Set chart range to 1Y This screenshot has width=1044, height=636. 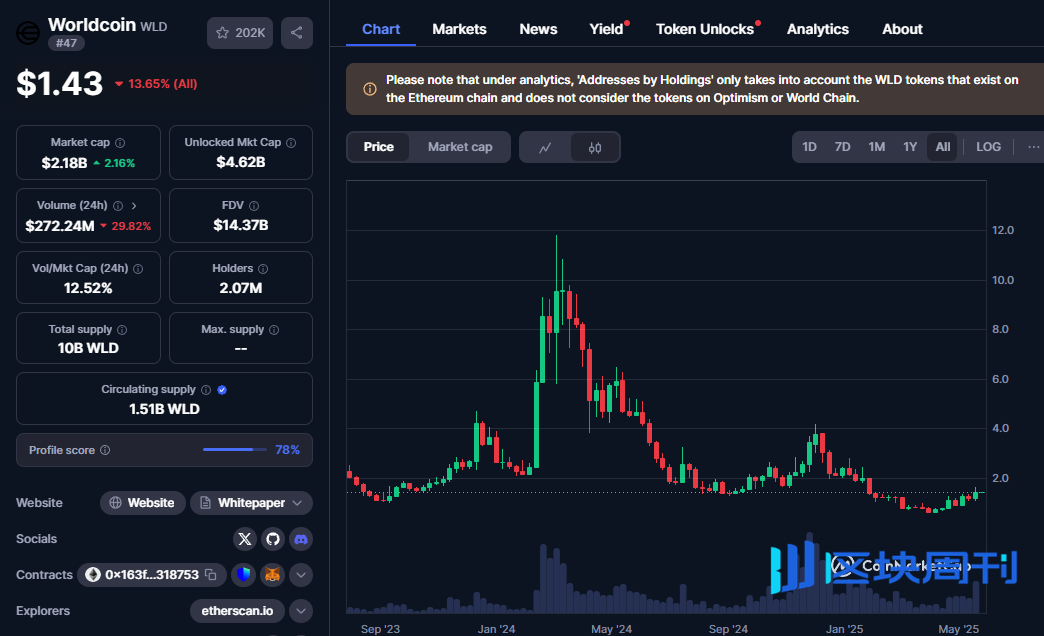coord(910,147)
